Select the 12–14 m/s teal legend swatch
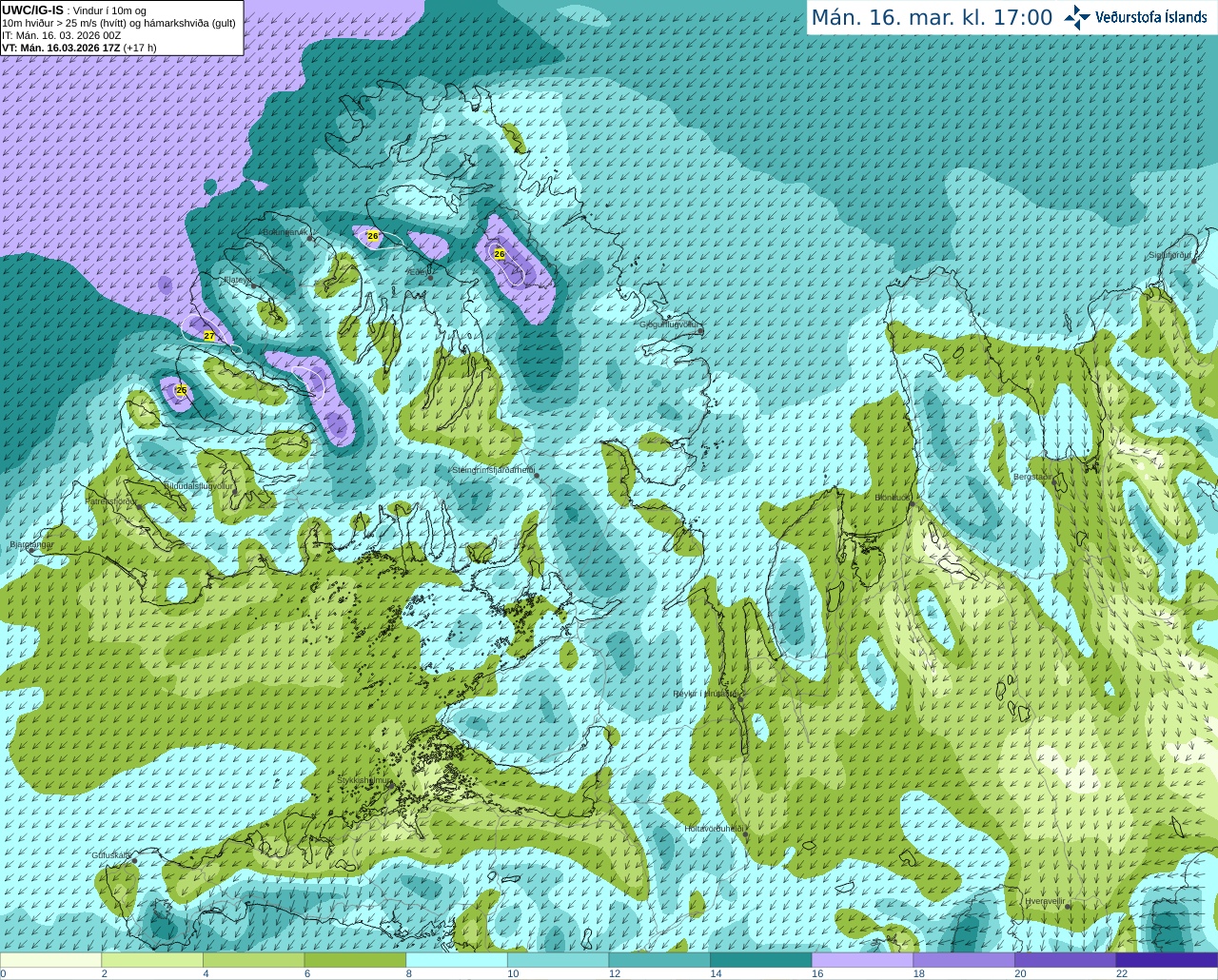Image resolution: width=1218 pixels, height=980 pixels. pos(659,960)
